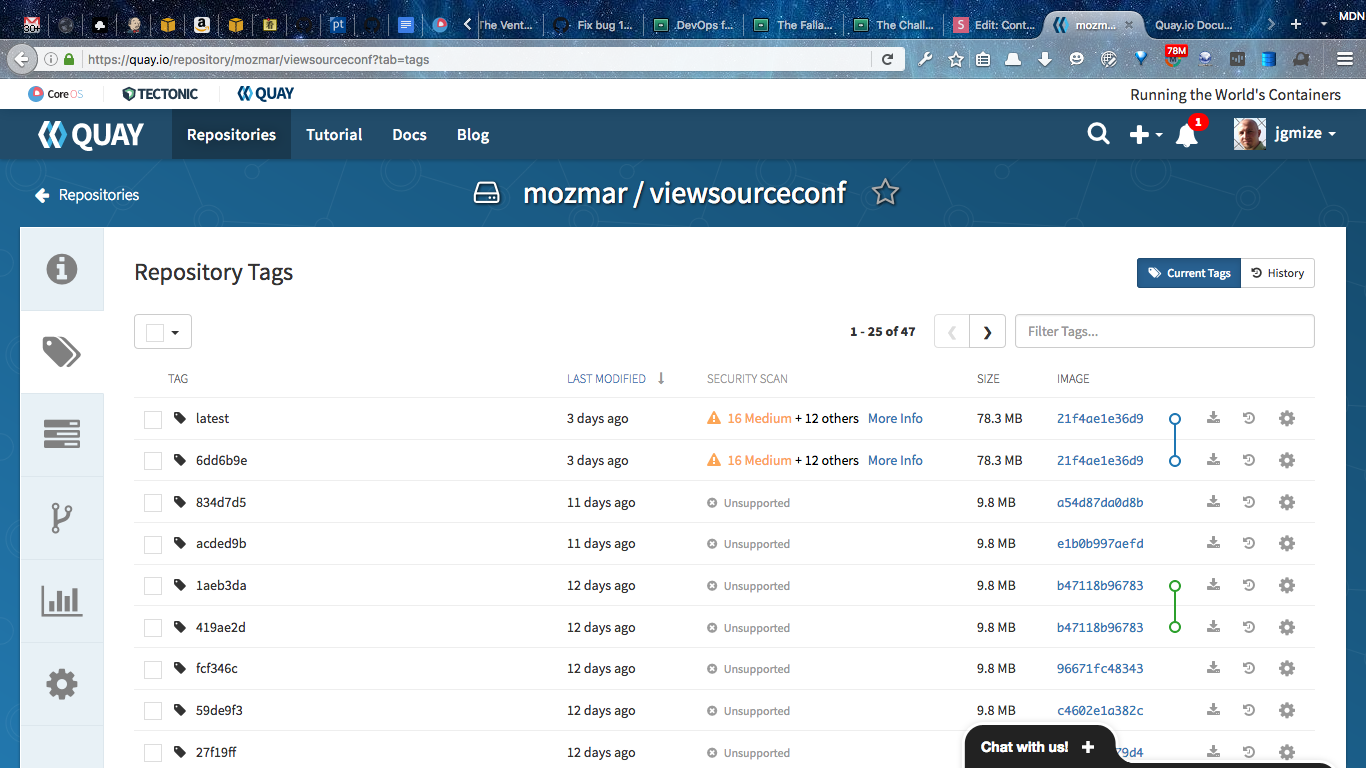Open the branch sidebar tab icon
Screen dimensions: 1366x768
coord(62,518)
